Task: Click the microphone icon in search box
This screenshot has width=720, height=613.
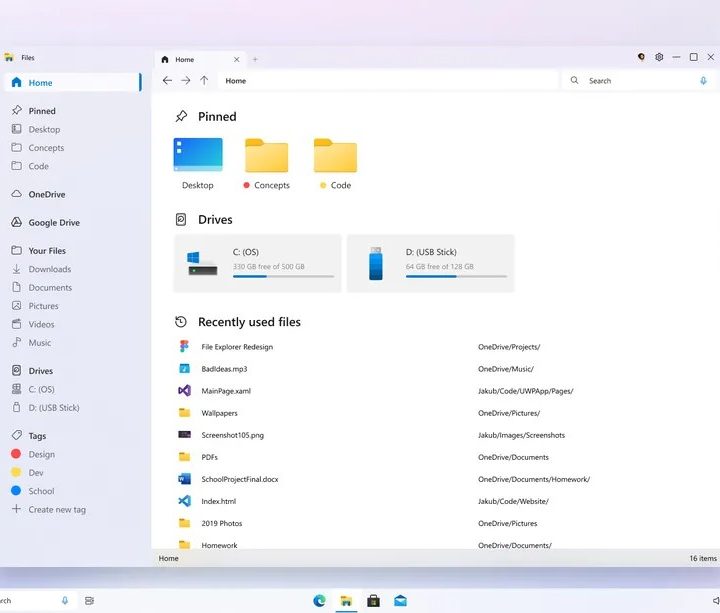Action: (704, 81)
